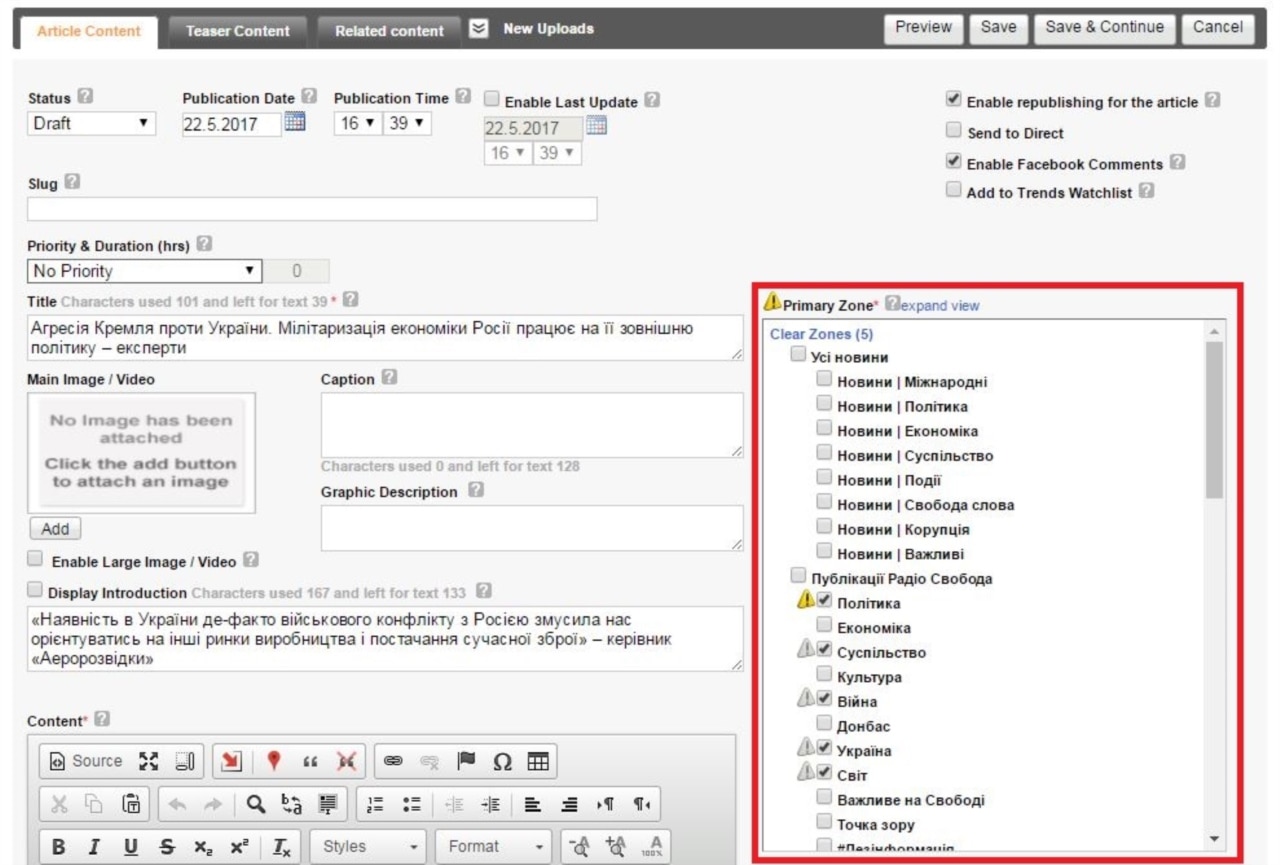Maximize the content editor
Image resolution: width=1280 pixels, height=865 pixels.
click(x=149, y=761)
